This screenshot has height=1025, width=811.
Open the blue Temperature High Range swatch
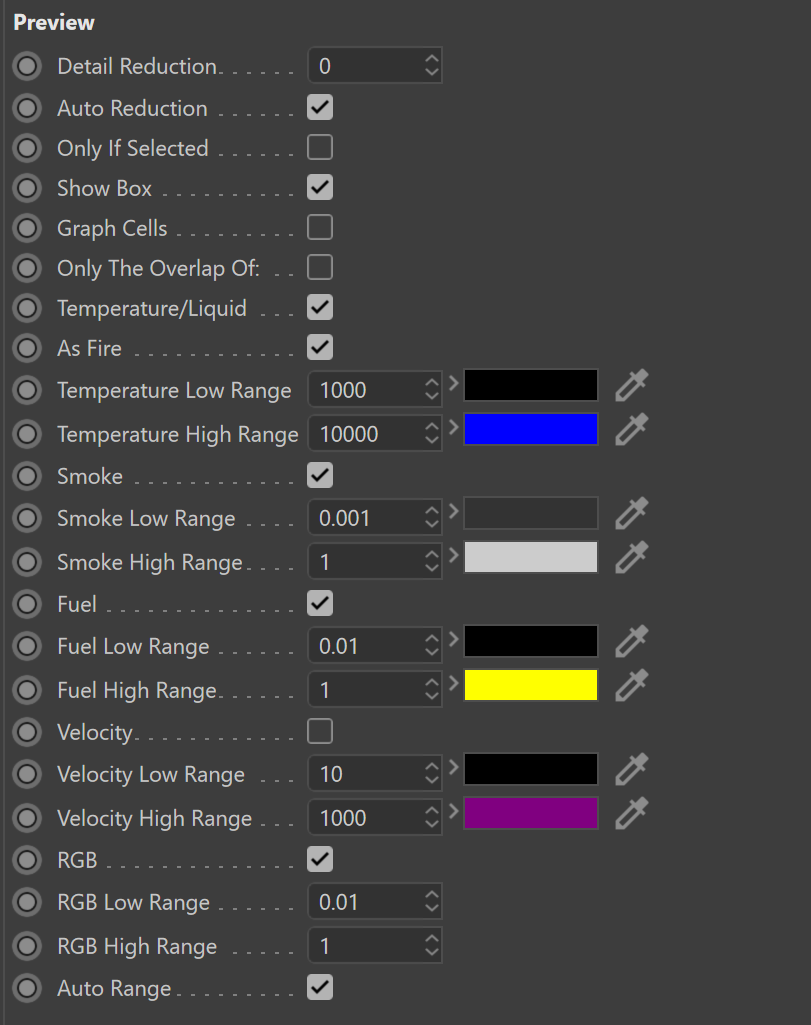click(531, 429)
